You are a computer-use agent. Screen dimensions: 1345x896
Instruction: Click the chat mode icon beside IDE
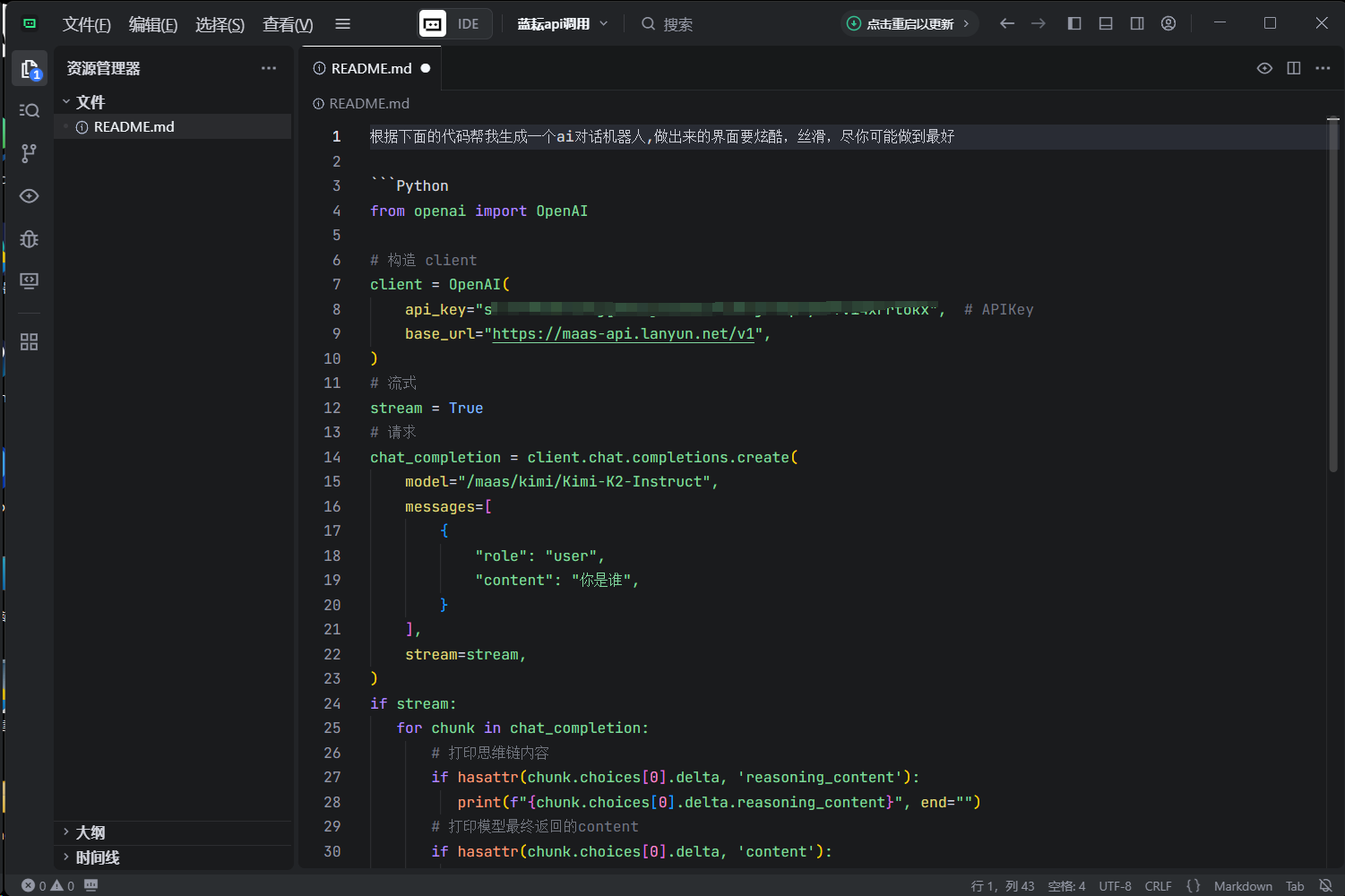(433, 24)
